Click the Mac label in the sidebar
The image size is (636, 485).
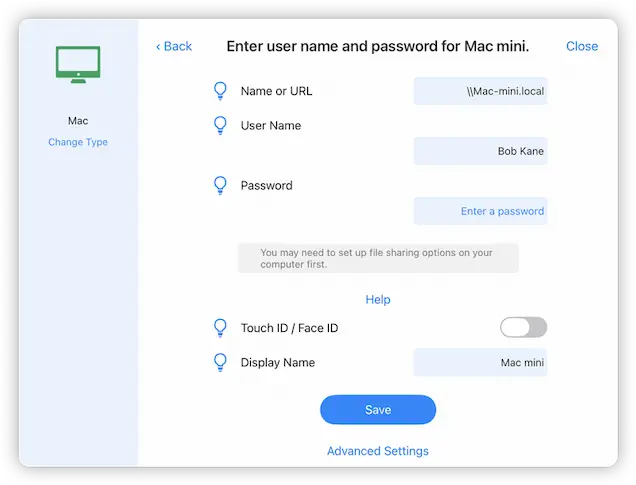tap(78, 121)
